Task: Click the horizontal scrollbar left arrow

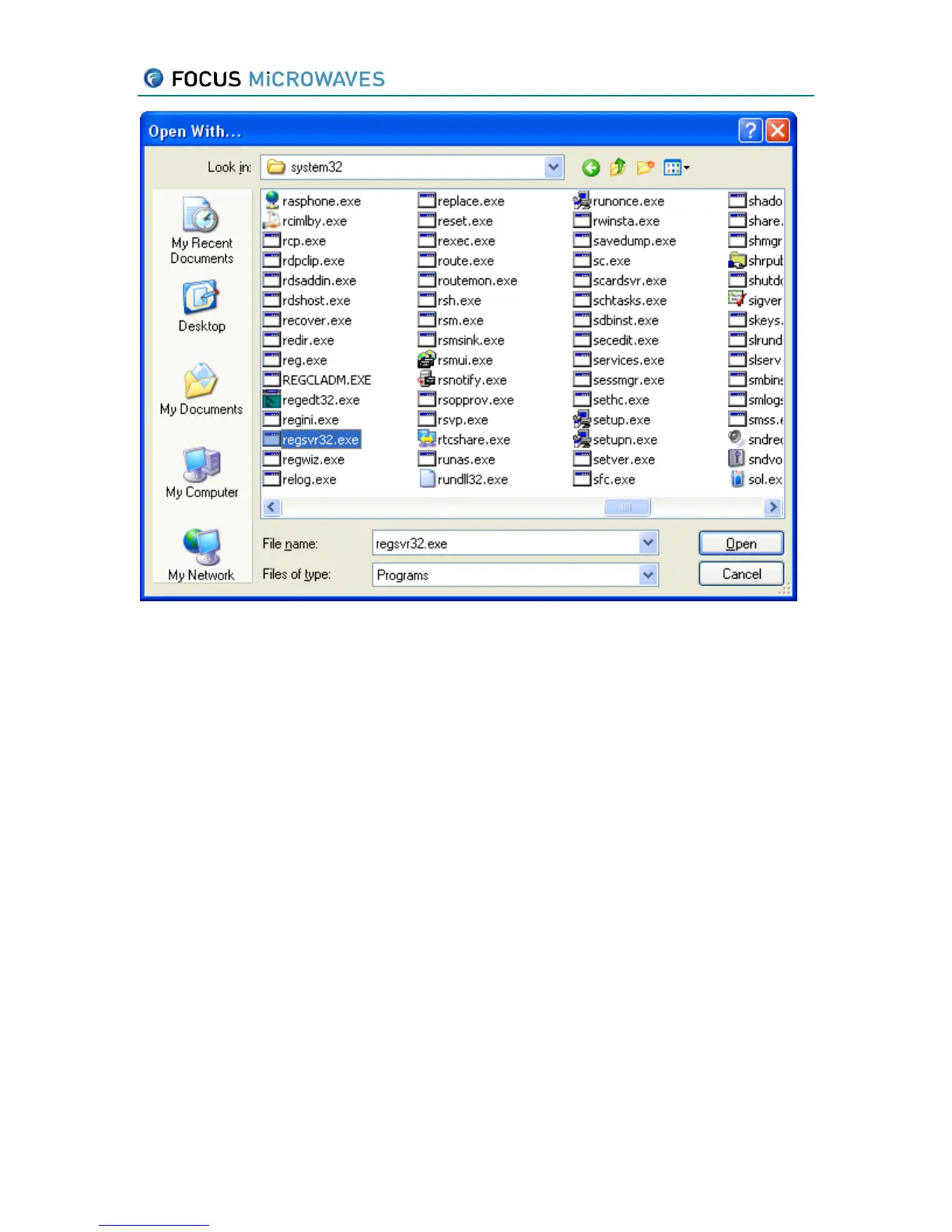Action: [x=271, y=507]
